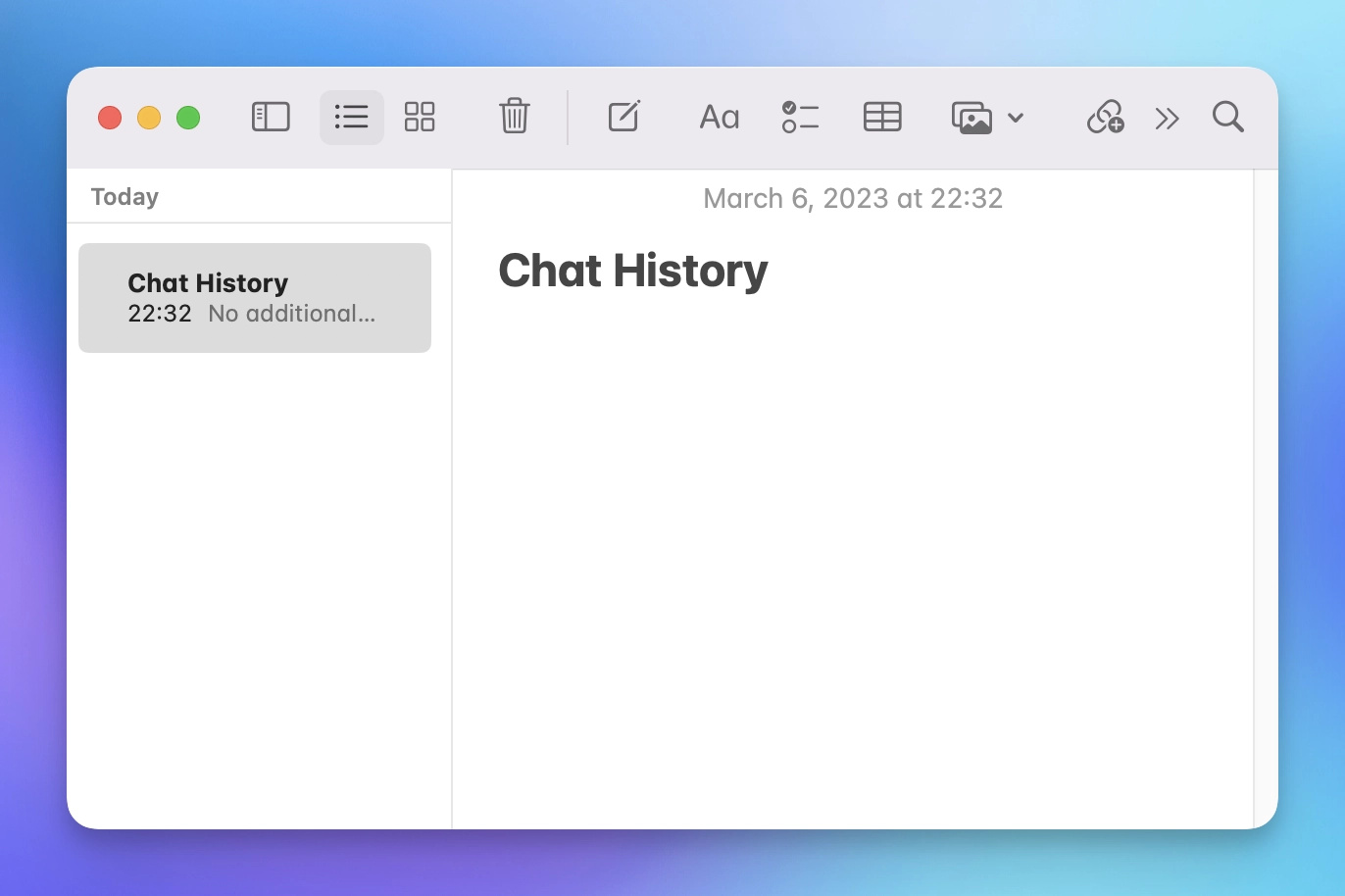Image resolution: width=1345 pixels, height=896 pixels.
Task: Create a new note
Action: click(x=624, y=117)
